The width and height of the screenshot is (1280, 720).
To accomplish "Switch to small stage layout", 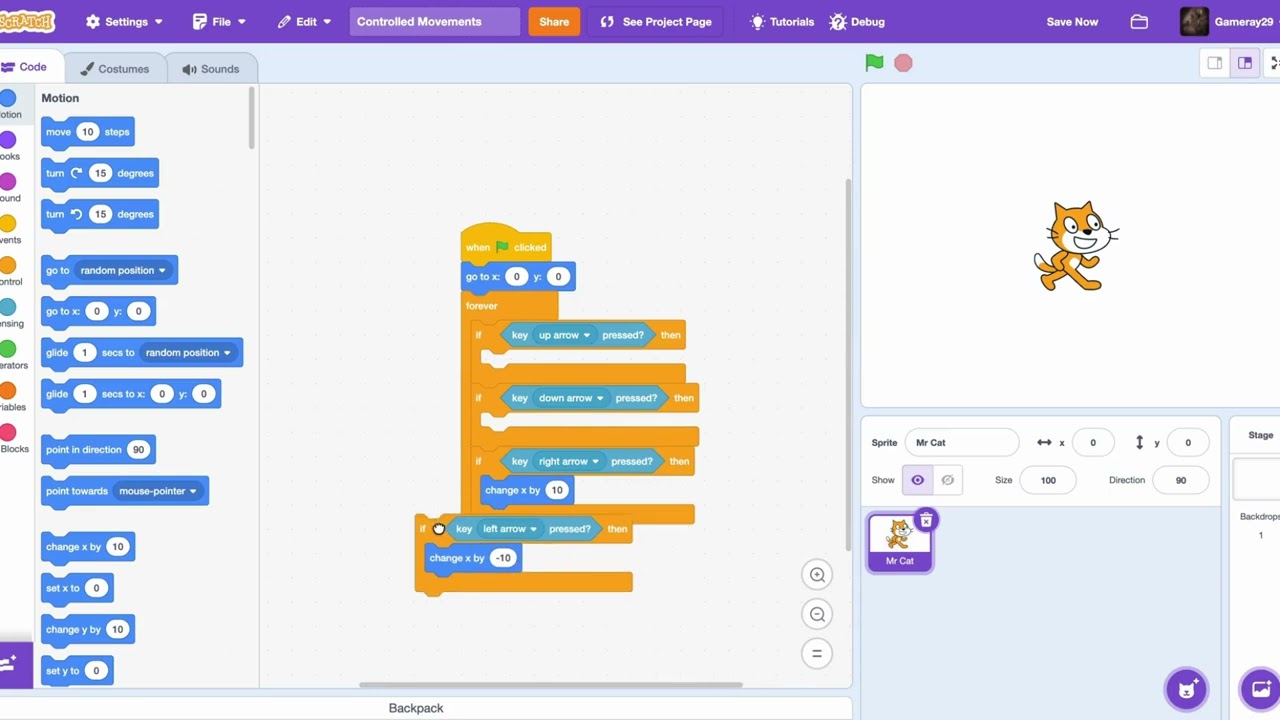I will [x=1215, y=63].
